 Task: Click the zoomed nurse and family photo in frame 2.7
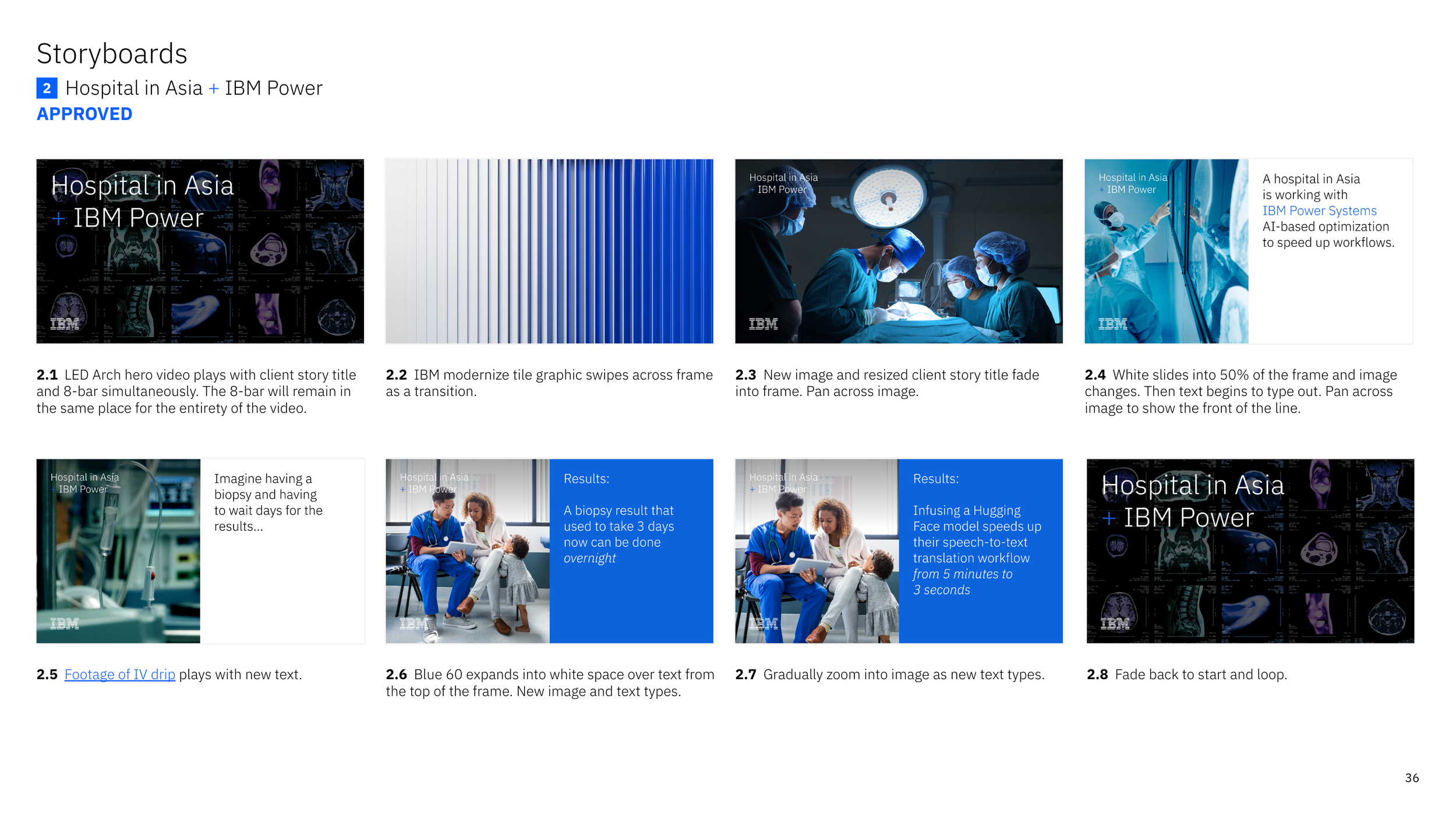tap(817, 551)
